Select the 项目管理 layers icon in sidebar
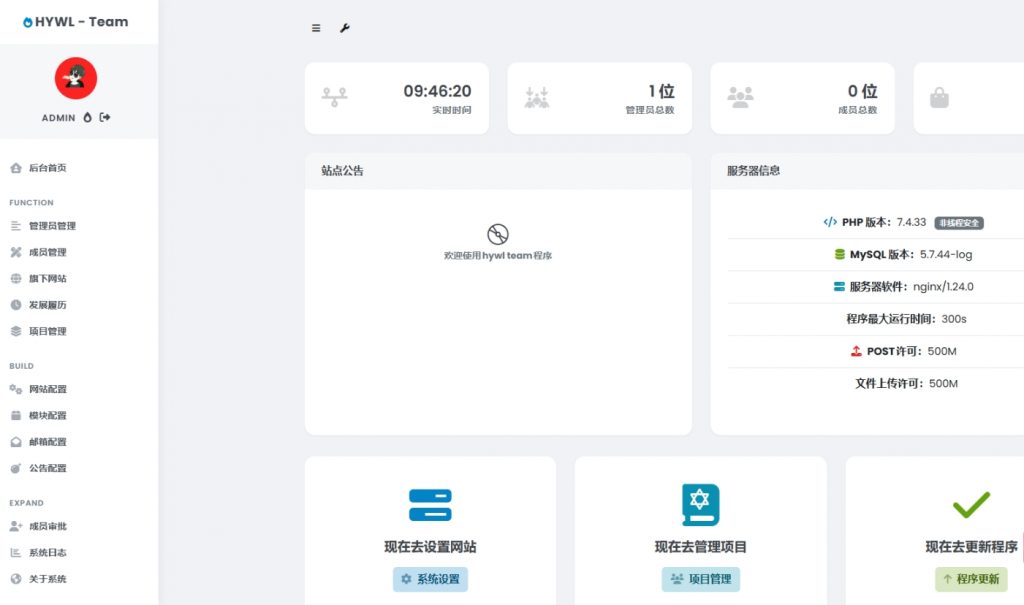This screenshot has height=605, width=1024. (x=14, y=330)
